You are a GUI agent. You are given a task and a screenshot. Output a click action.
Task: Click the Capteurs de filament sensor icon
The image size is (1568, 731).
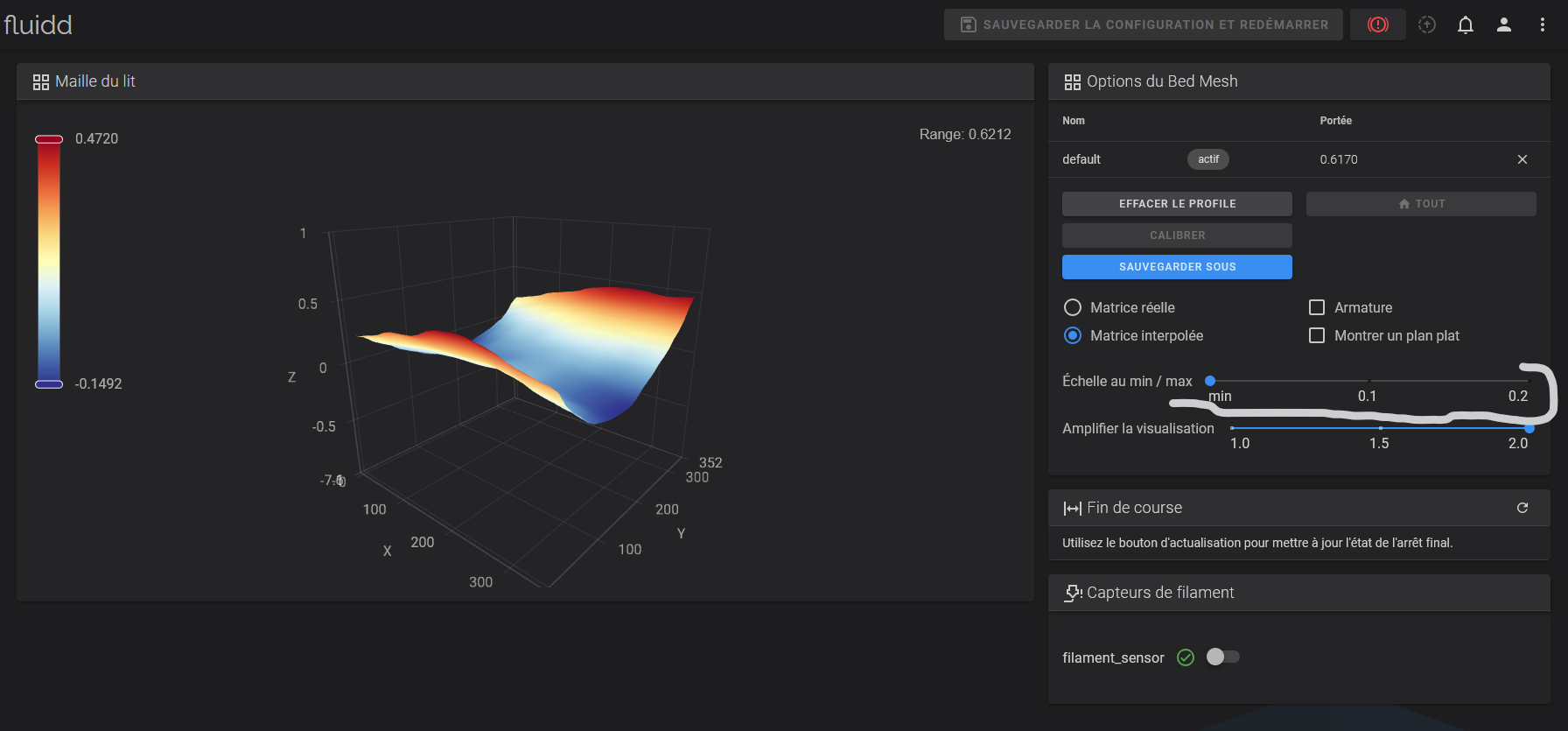1073,594
